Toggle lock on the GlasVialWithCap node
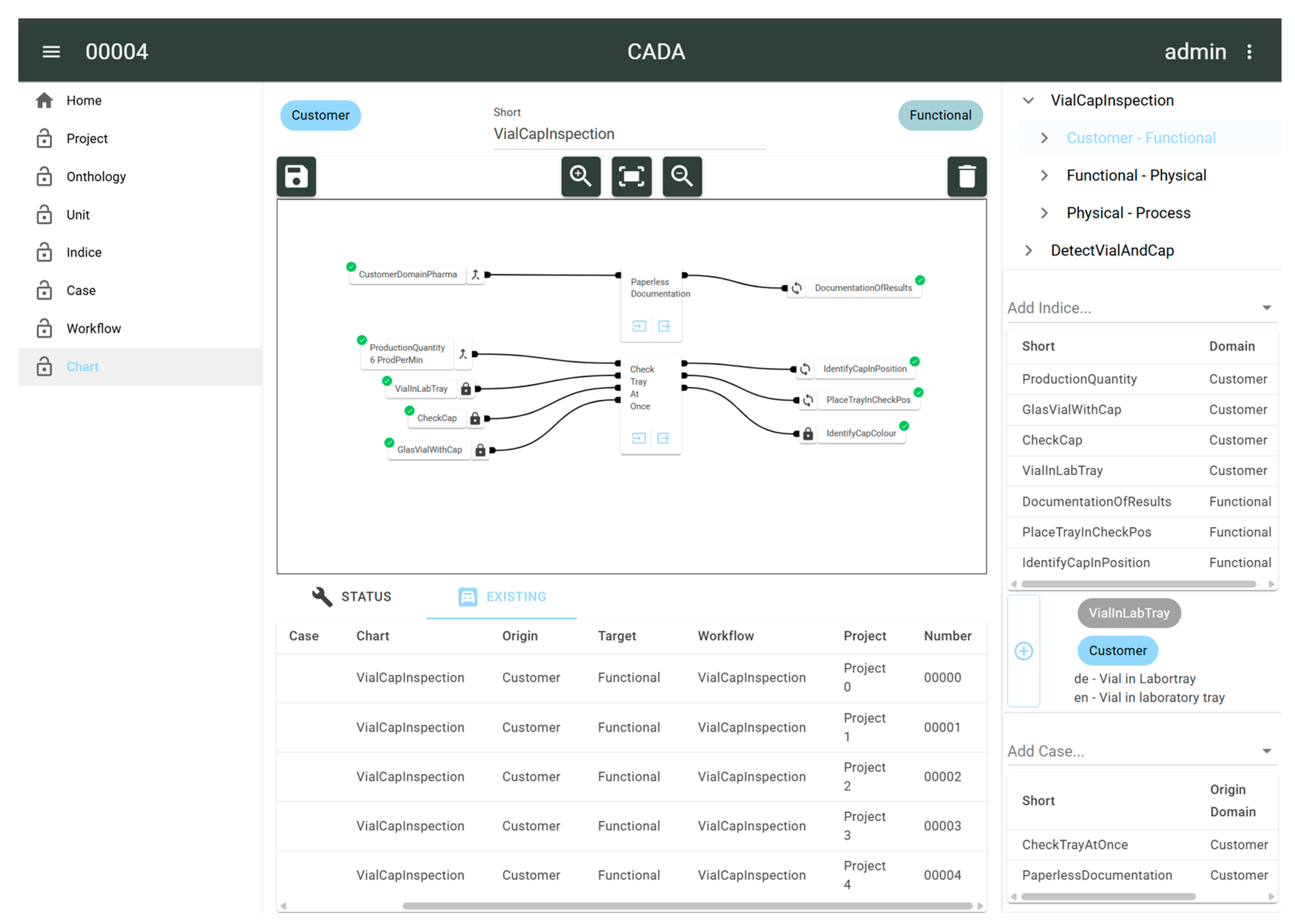The height and width of the screenshot is (924, 1295). (x=480, y=450)
